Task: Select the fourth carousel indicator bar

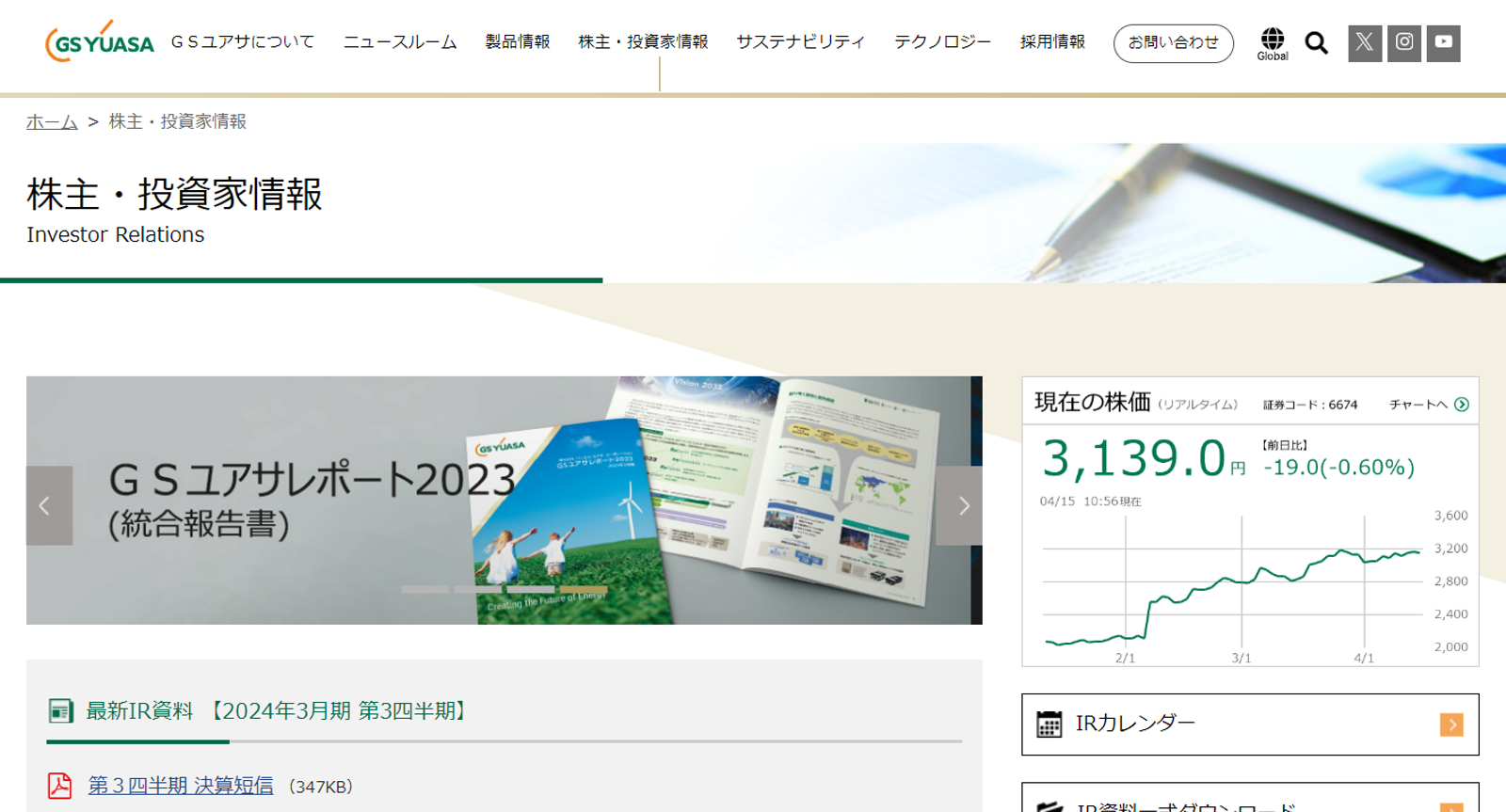Action: 584,589
